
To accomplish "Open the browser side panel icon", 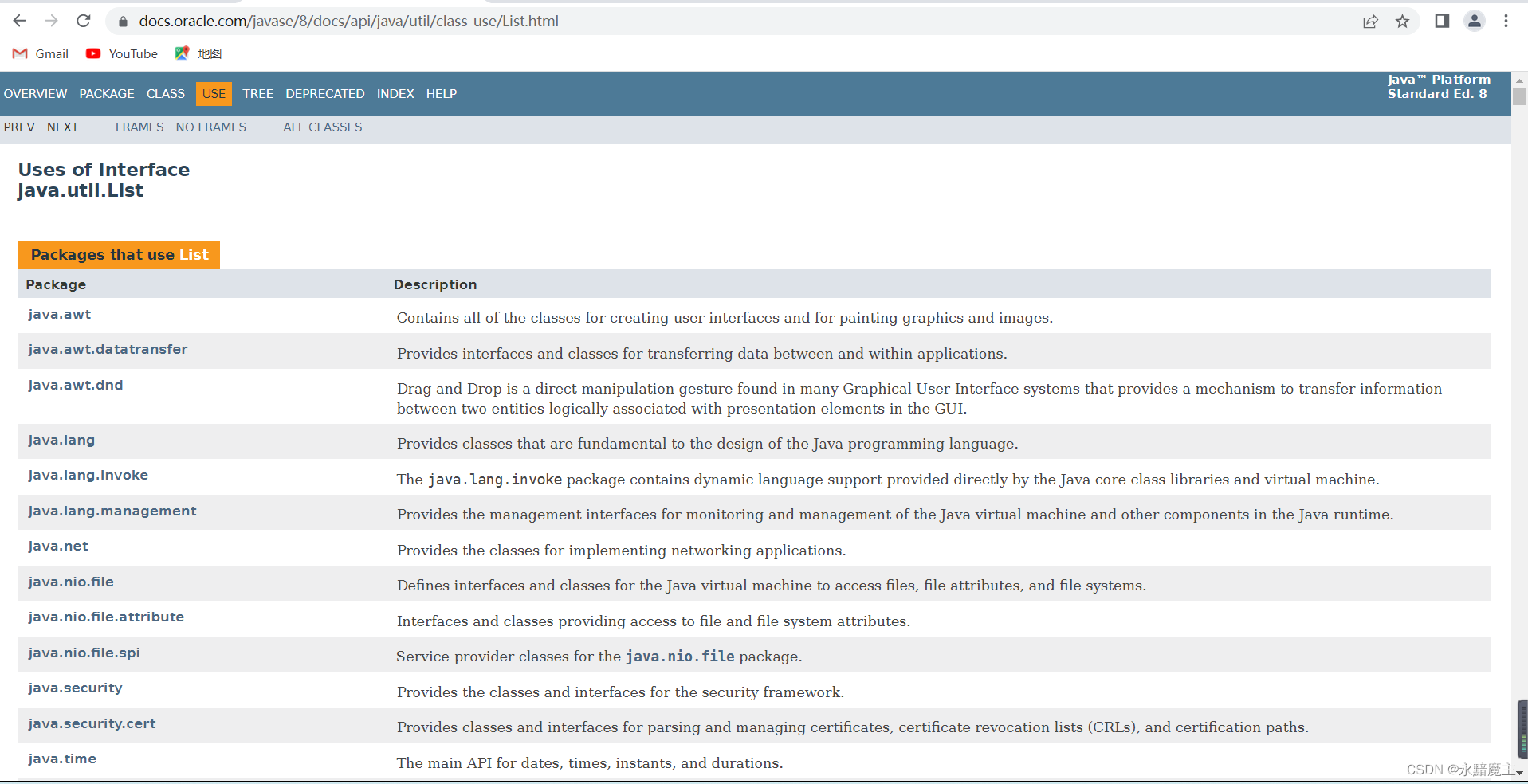I will point(1442,21).
